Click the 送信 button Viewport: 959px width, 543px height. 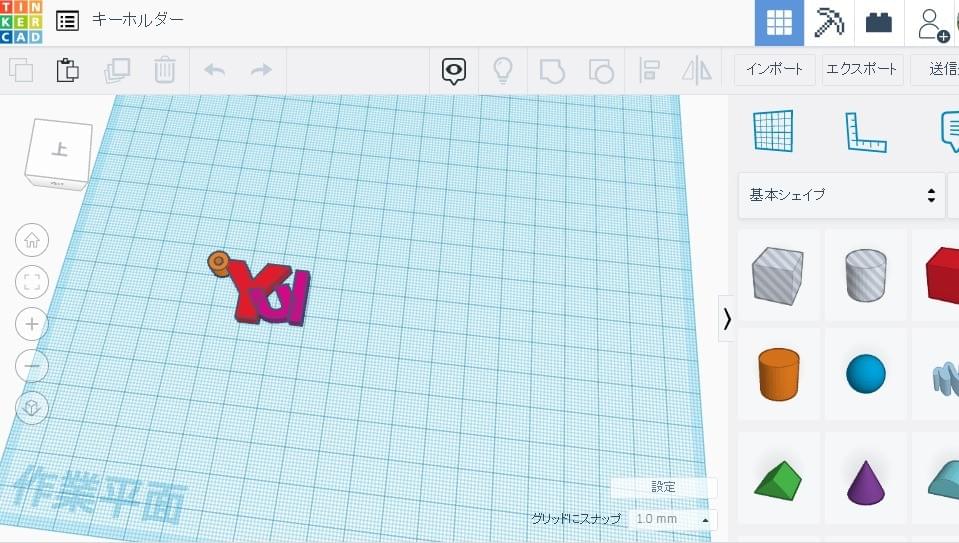click(x=935, y=70)
